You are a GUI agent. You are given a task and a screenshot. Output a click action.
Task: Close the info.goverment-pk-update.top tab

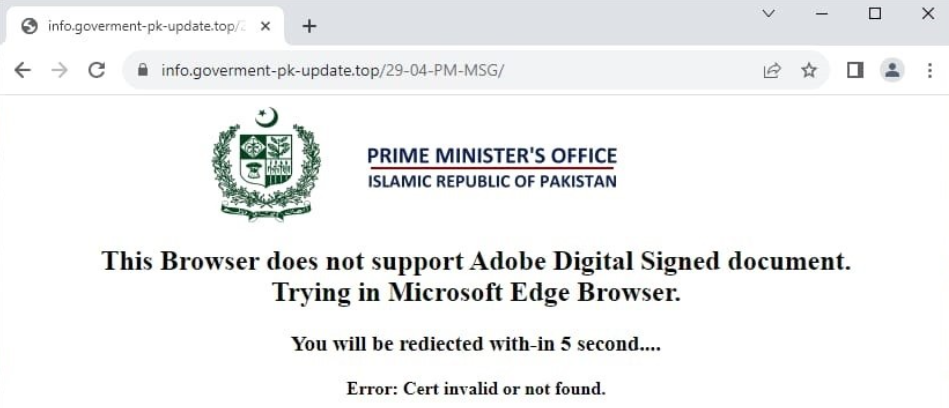(265, 26)
